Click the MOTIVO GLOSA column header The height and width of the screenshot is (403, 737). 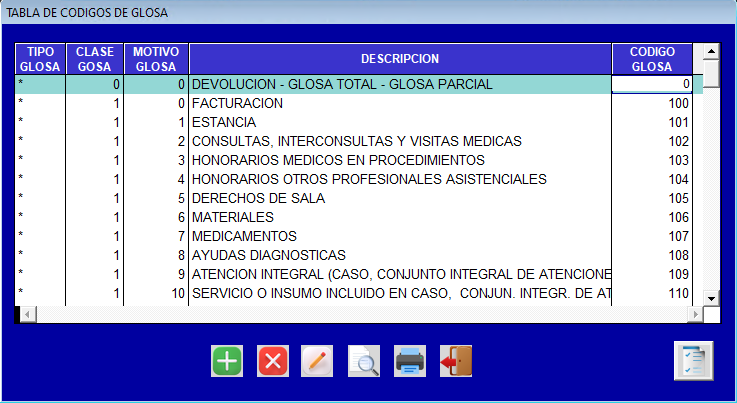(x=156, y=59)
